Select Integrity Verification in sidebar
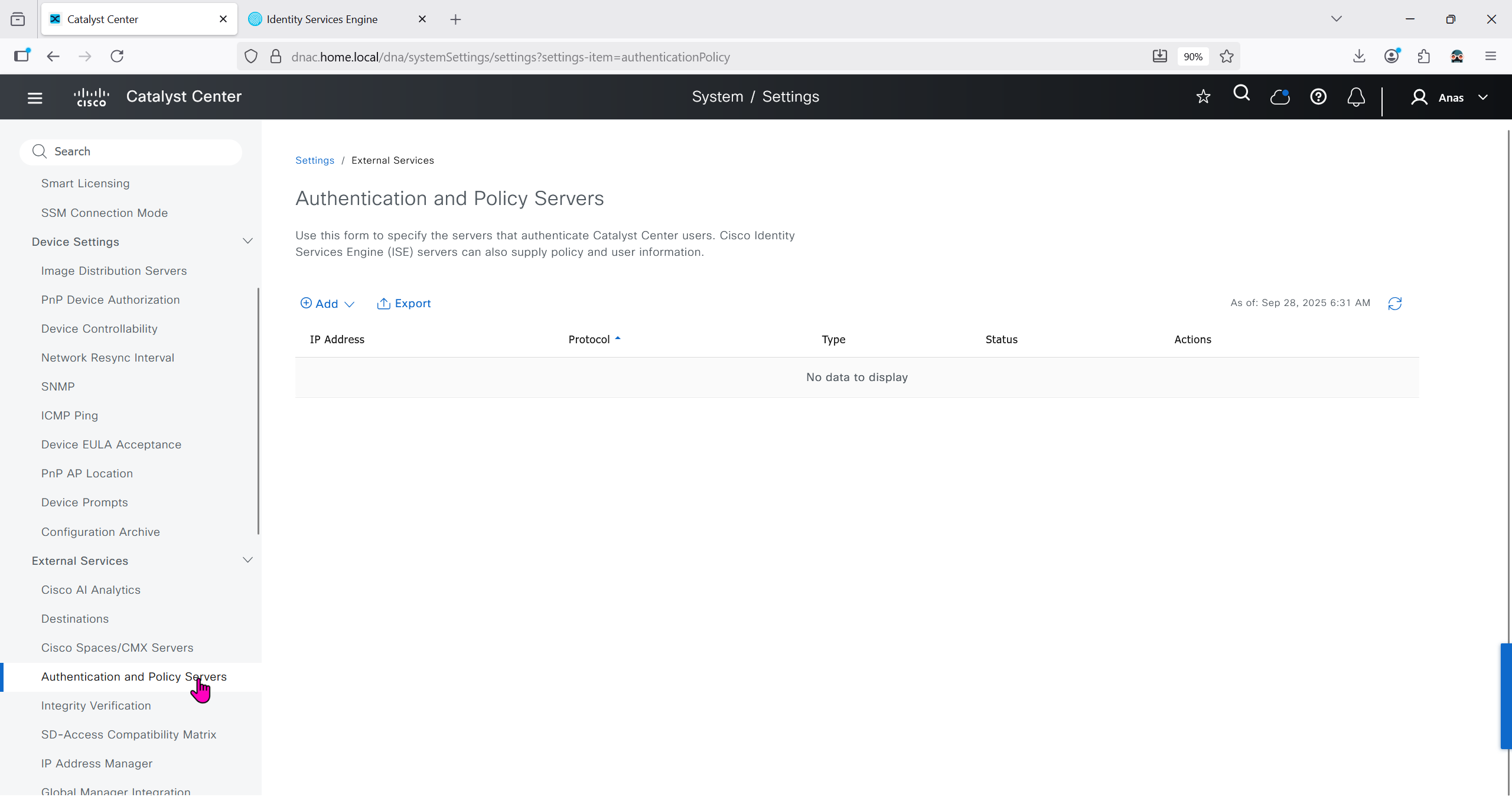The height and width of the screenshot is (807, 1512). coord(96,705)
